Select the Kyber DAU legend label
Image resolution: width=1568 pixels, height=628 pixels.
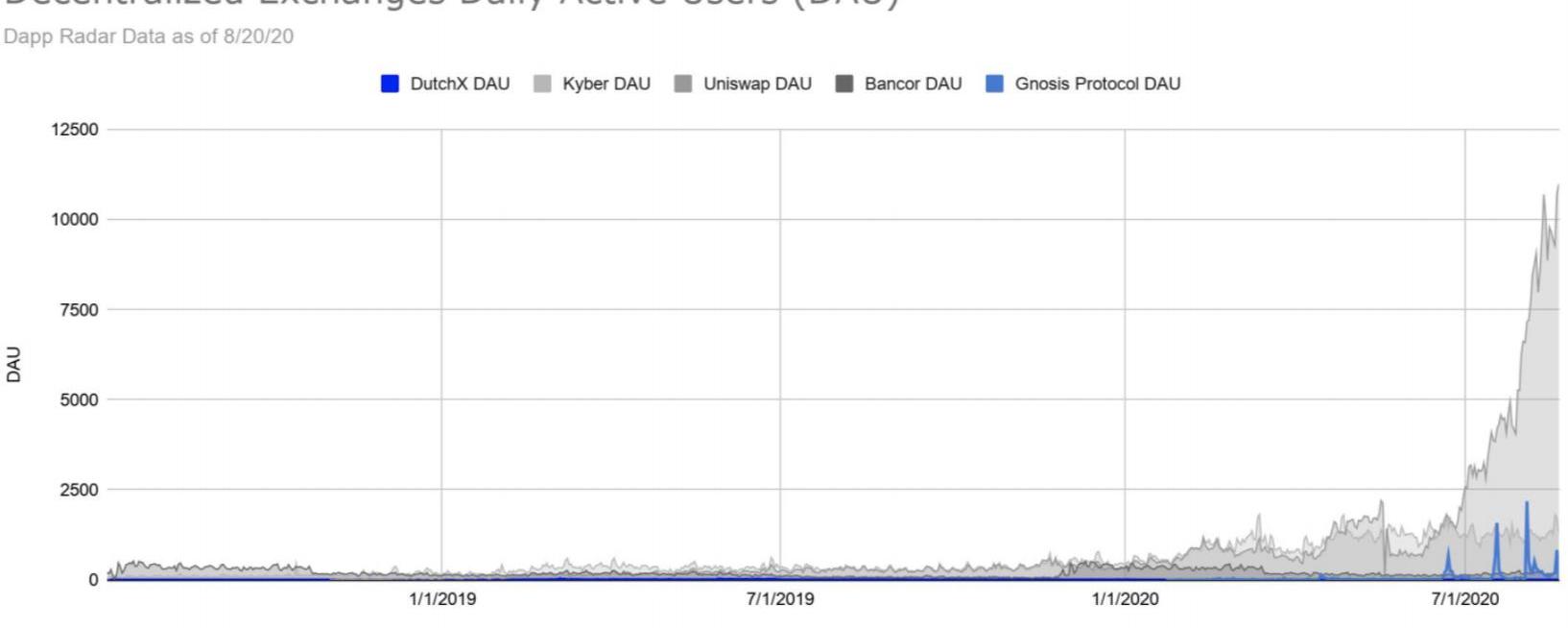[606, 84]
